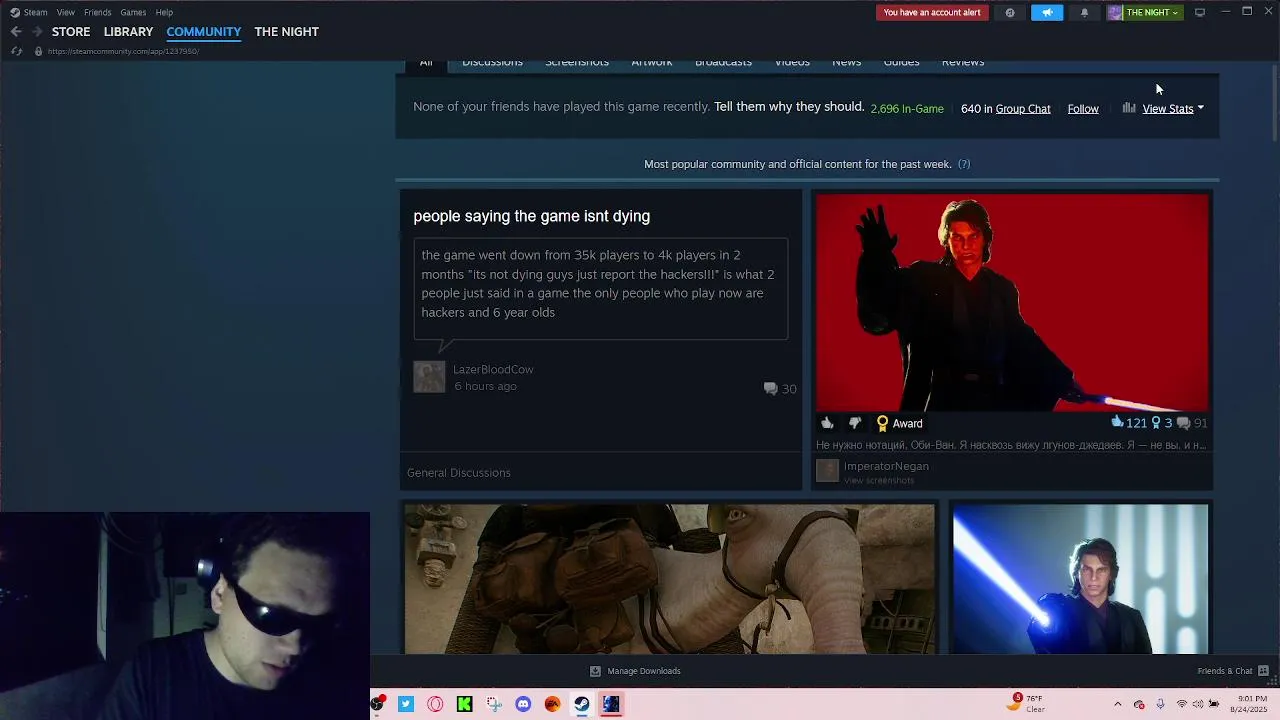Select the COMMUNITY section
The image size is (1280, 720).
click(x=204, y=32)
